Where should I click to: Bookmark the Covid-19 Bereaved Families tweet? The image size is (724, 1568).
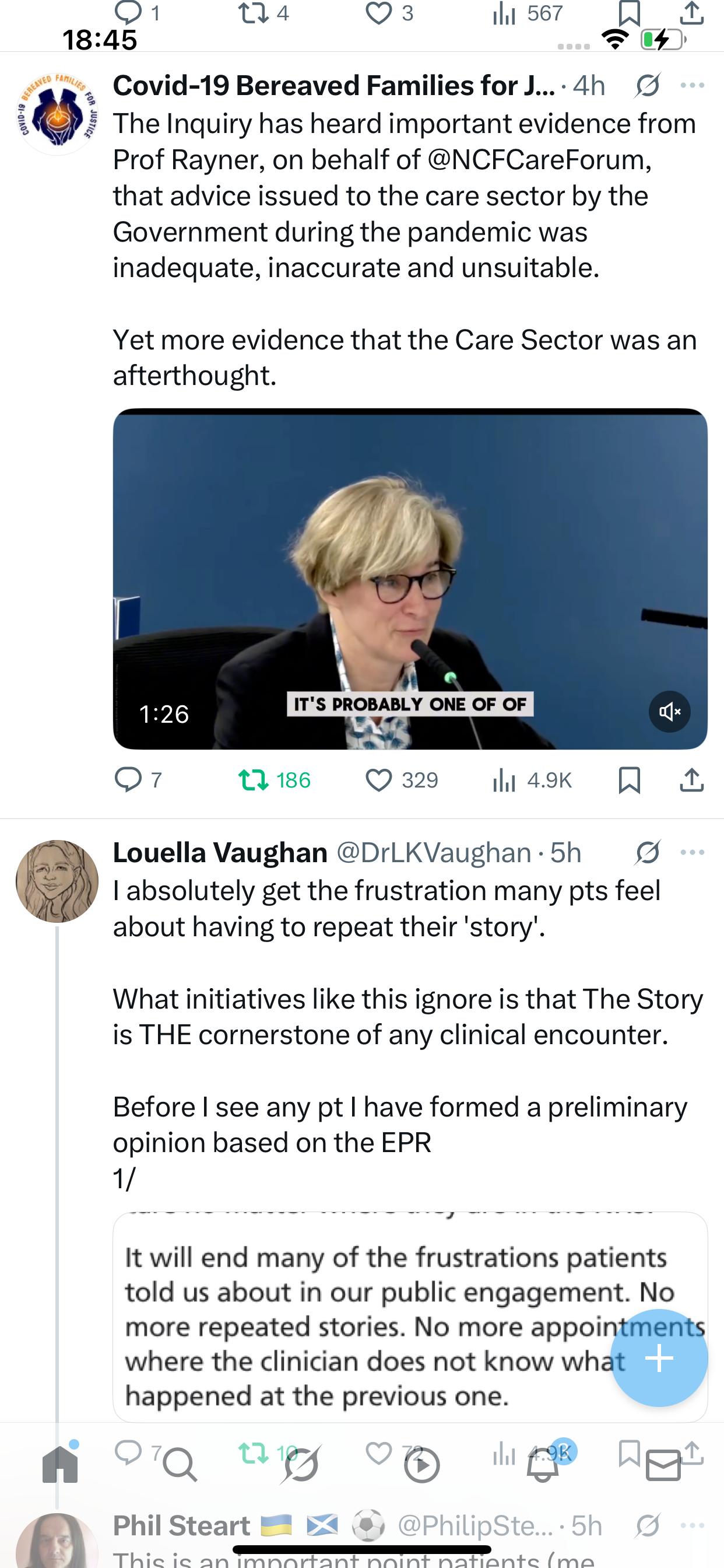click(629, 780)
